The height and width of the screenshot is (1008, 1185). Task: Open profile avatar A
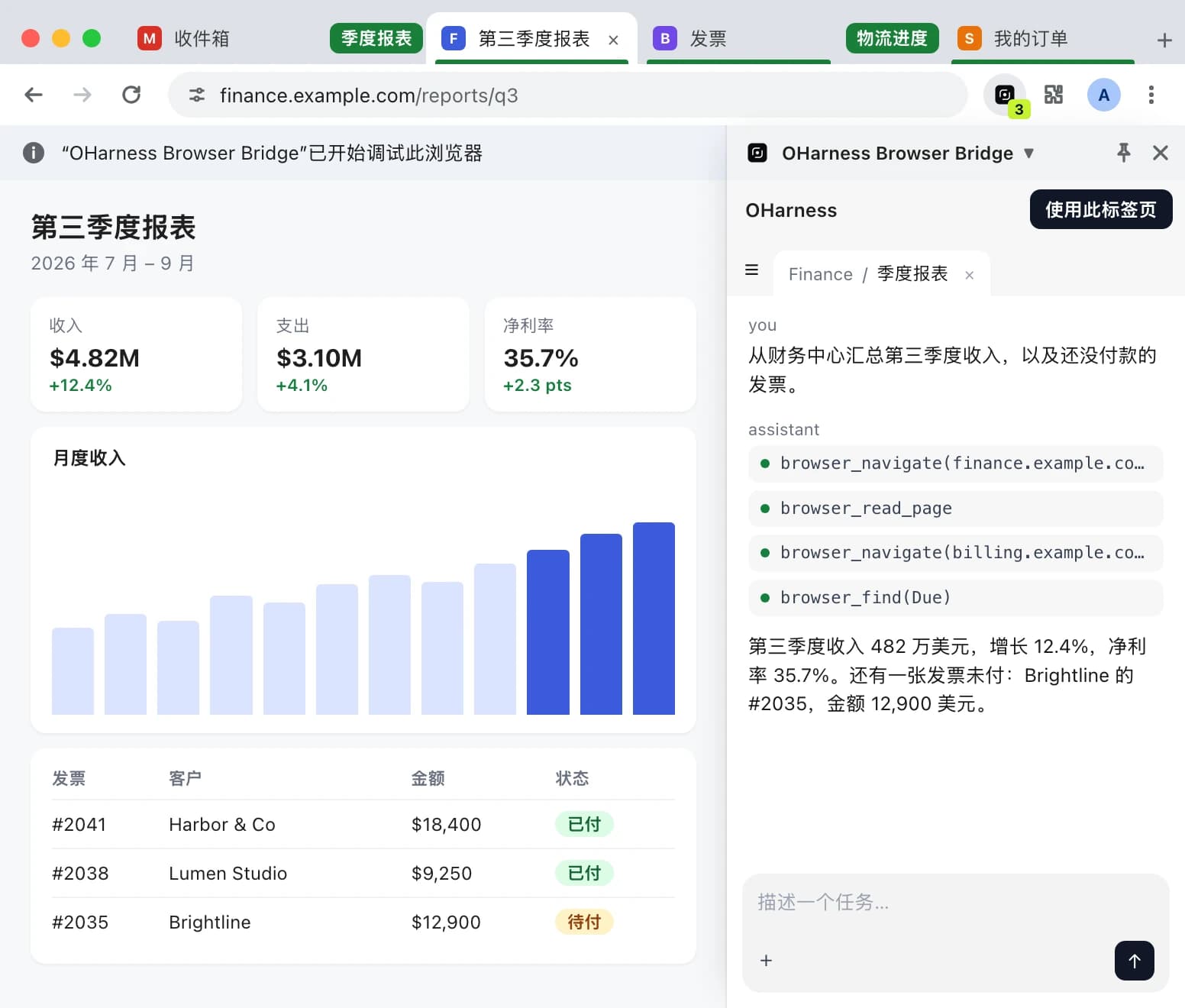pos(1103,95)
